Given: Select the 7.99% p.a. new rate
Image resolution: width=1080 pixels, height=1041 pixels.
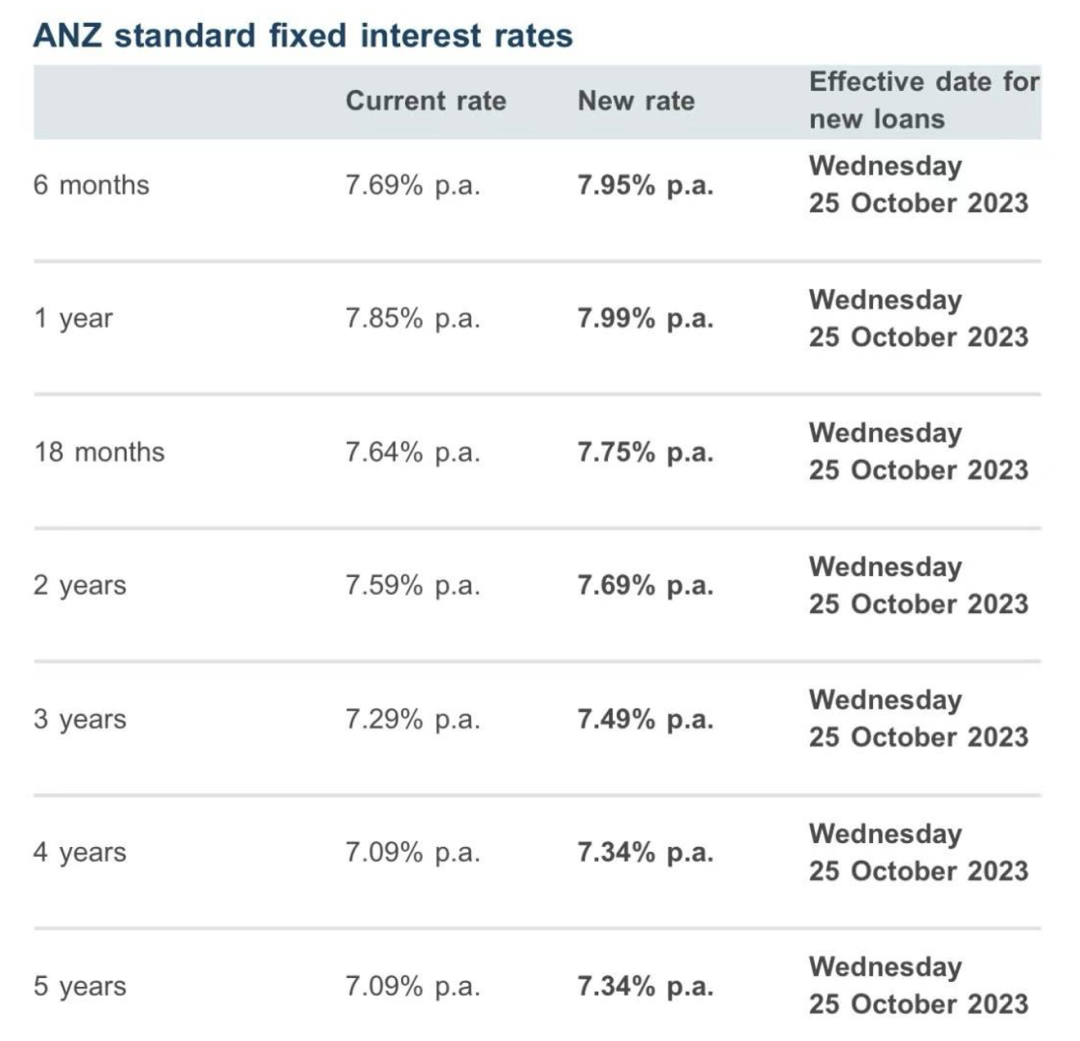Looking at the screenshot, I should [x=645, y=319].
